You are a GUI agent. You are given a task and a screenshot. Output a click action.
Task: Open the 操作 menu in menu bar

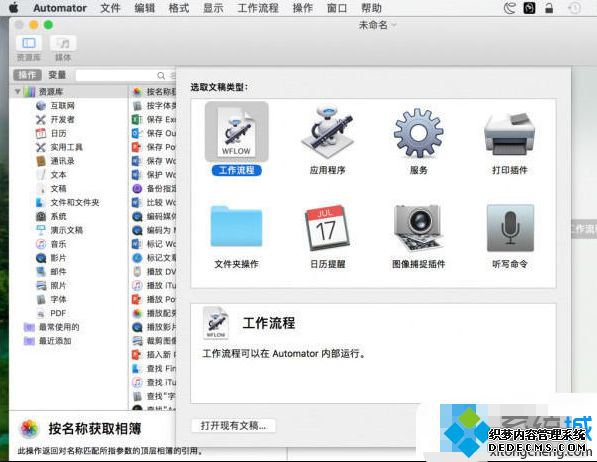pos(303,8)
